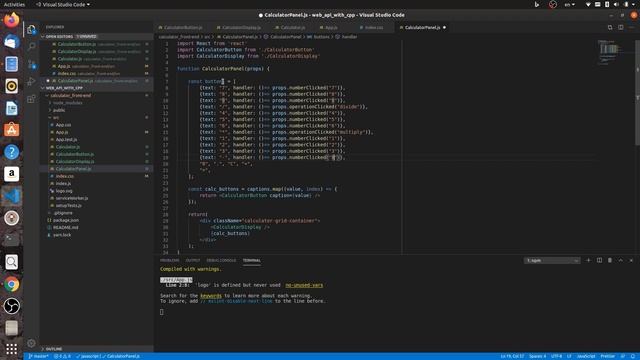Kill terminal with the trash icon
Viewport: 640px width, 360px height.
[610, 260]
